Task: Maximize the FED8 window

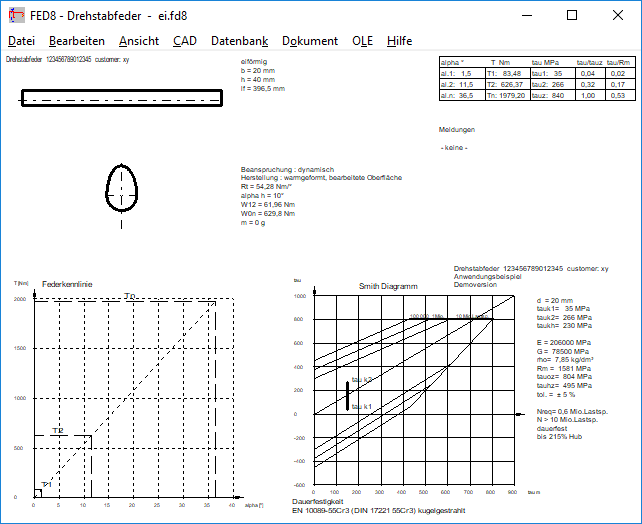Action: point(572,16)
